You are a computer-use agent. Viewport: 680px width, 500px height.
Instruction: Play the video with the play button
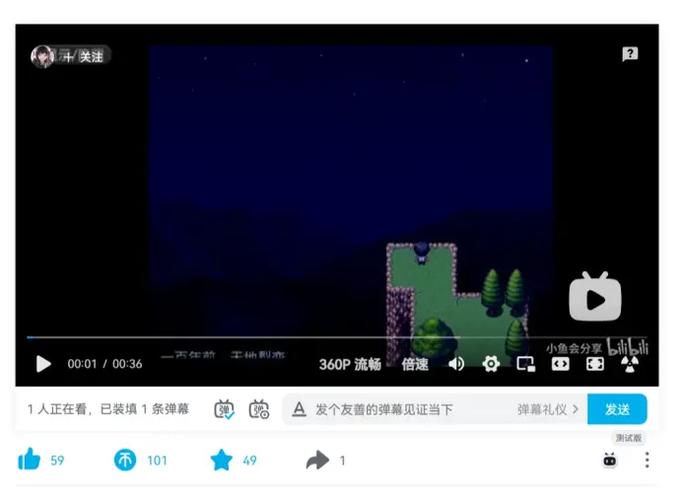click(x=43, y=363)
